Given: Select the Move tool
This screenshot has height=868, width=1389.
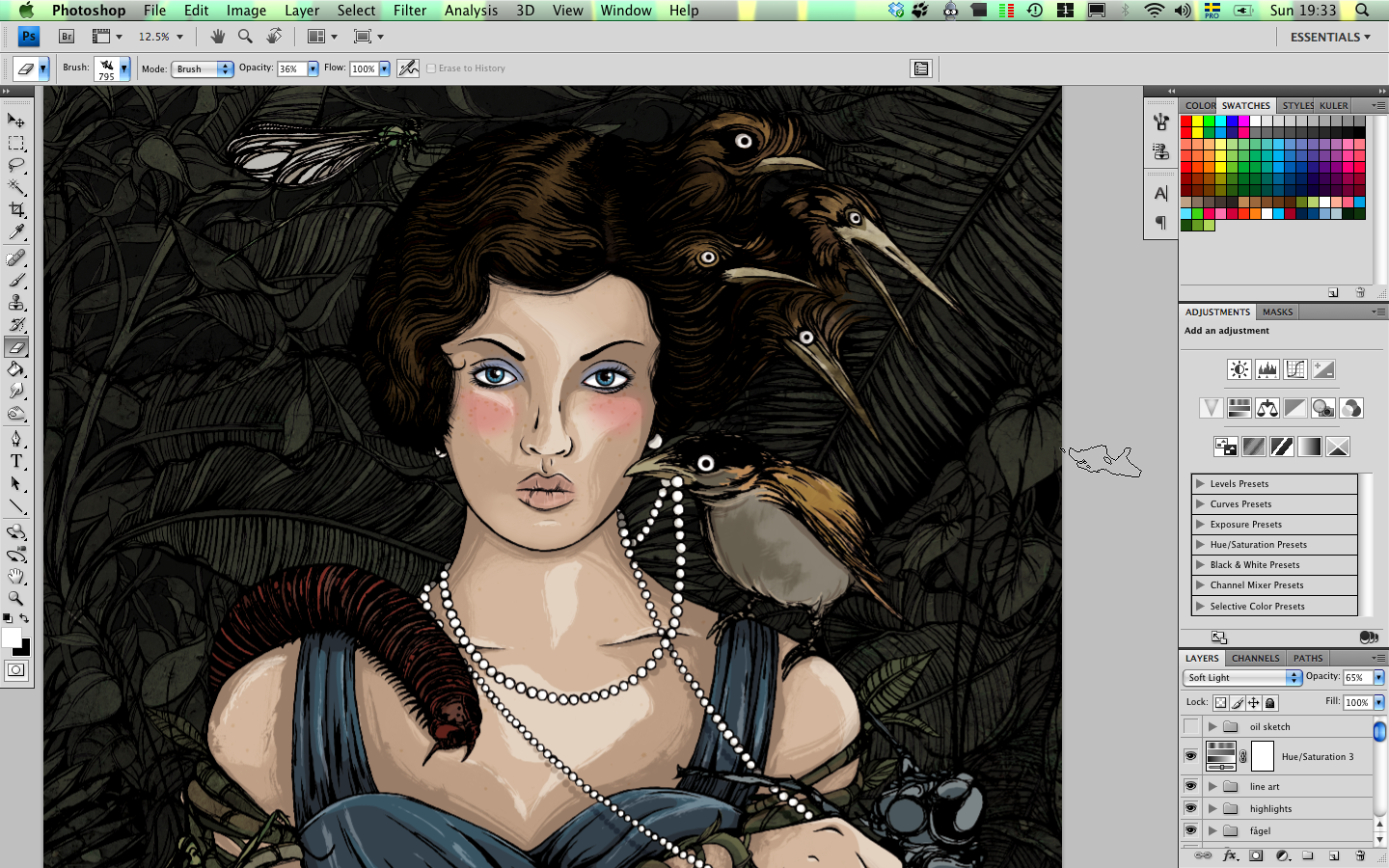Looking at the screenshot, I should pos(16,121).
